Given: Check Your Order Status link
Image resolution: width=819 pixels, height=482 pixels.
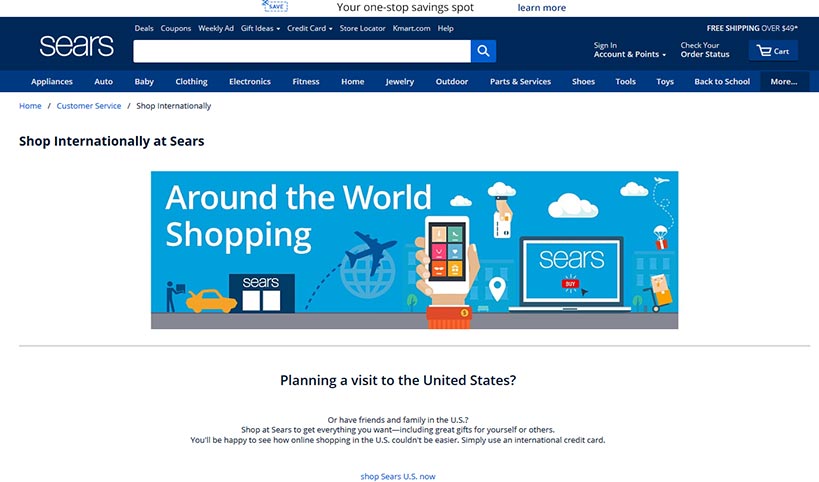Looking at the screenshot, I should 705,50.
